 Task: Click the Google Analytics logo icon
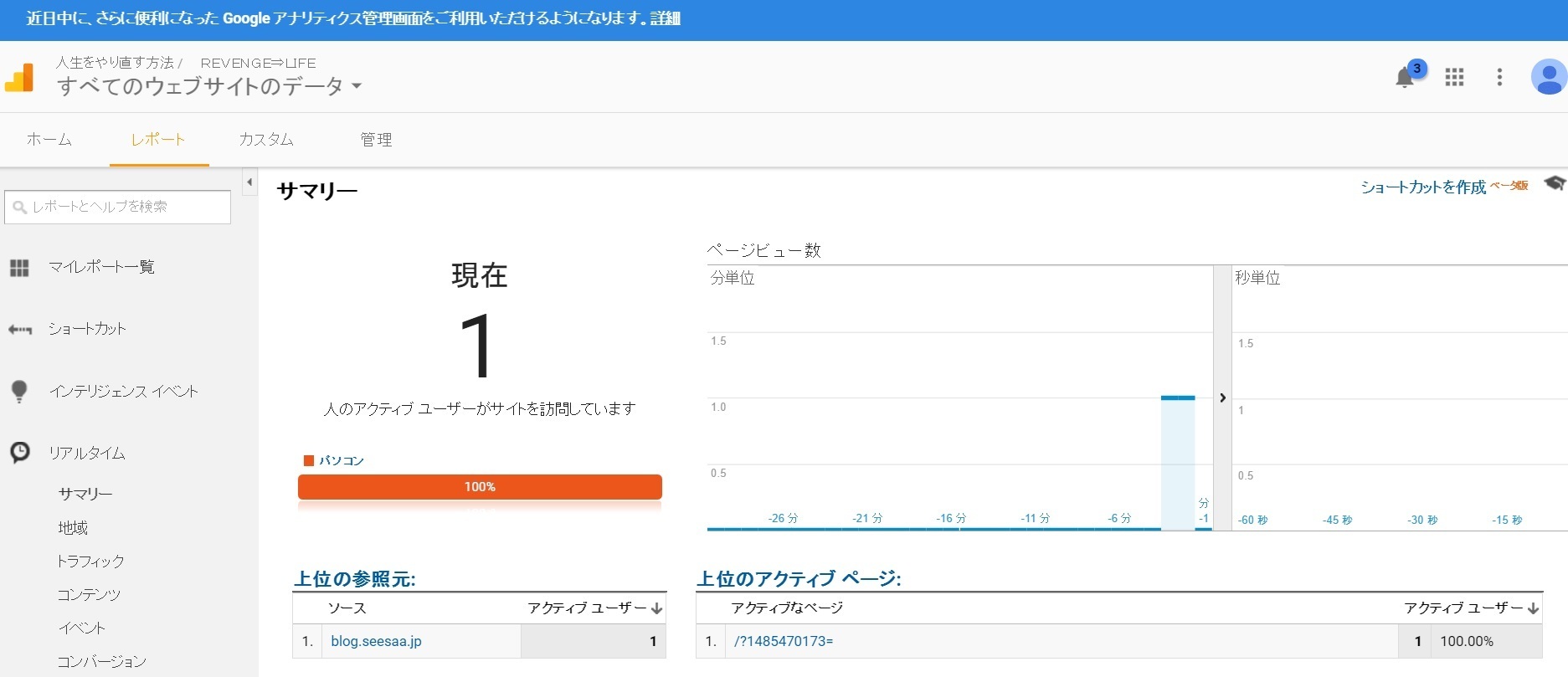click(x=19, y=78)
